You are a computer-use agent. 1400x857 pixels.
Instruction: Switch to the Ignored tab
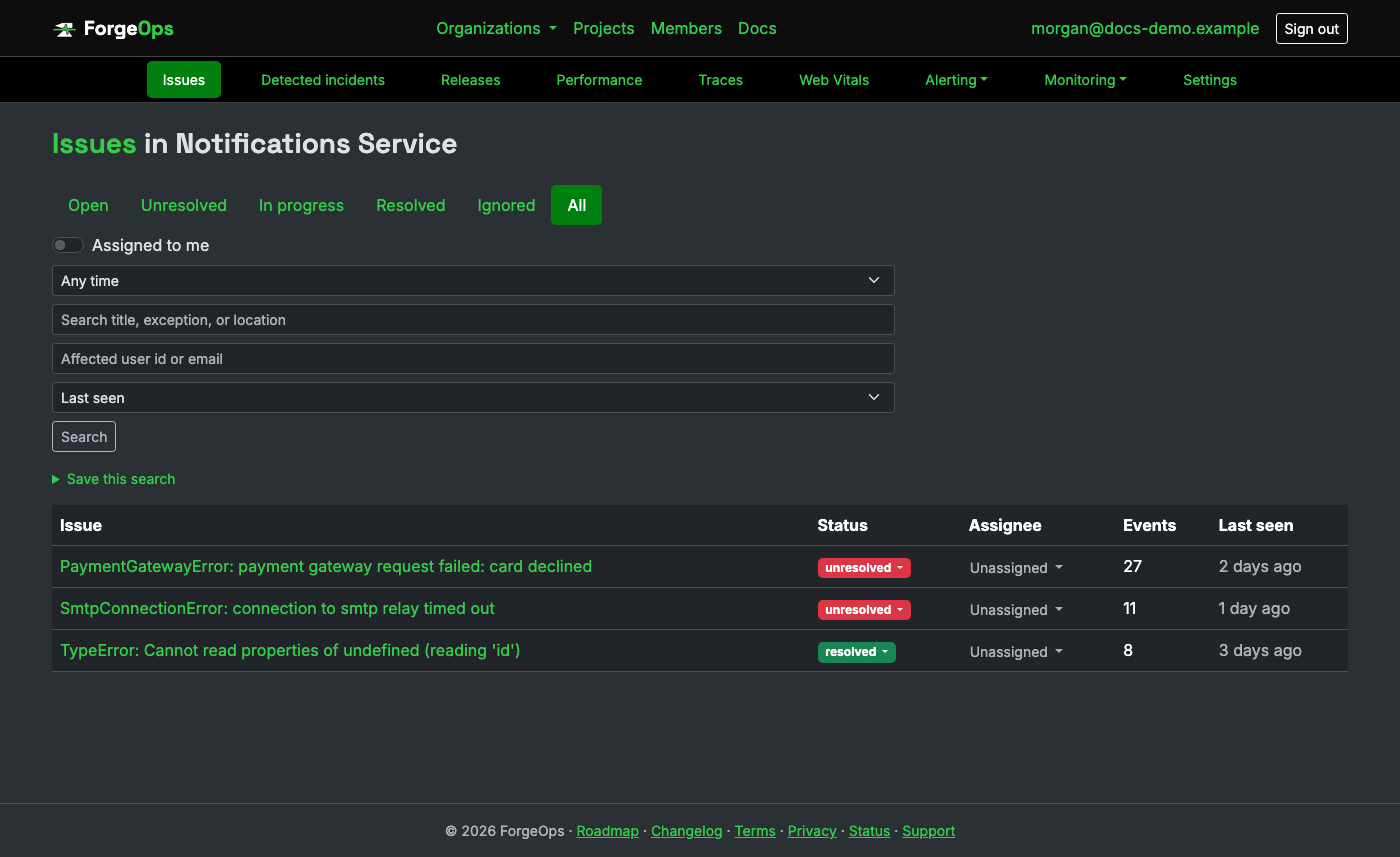coord(506,205)
